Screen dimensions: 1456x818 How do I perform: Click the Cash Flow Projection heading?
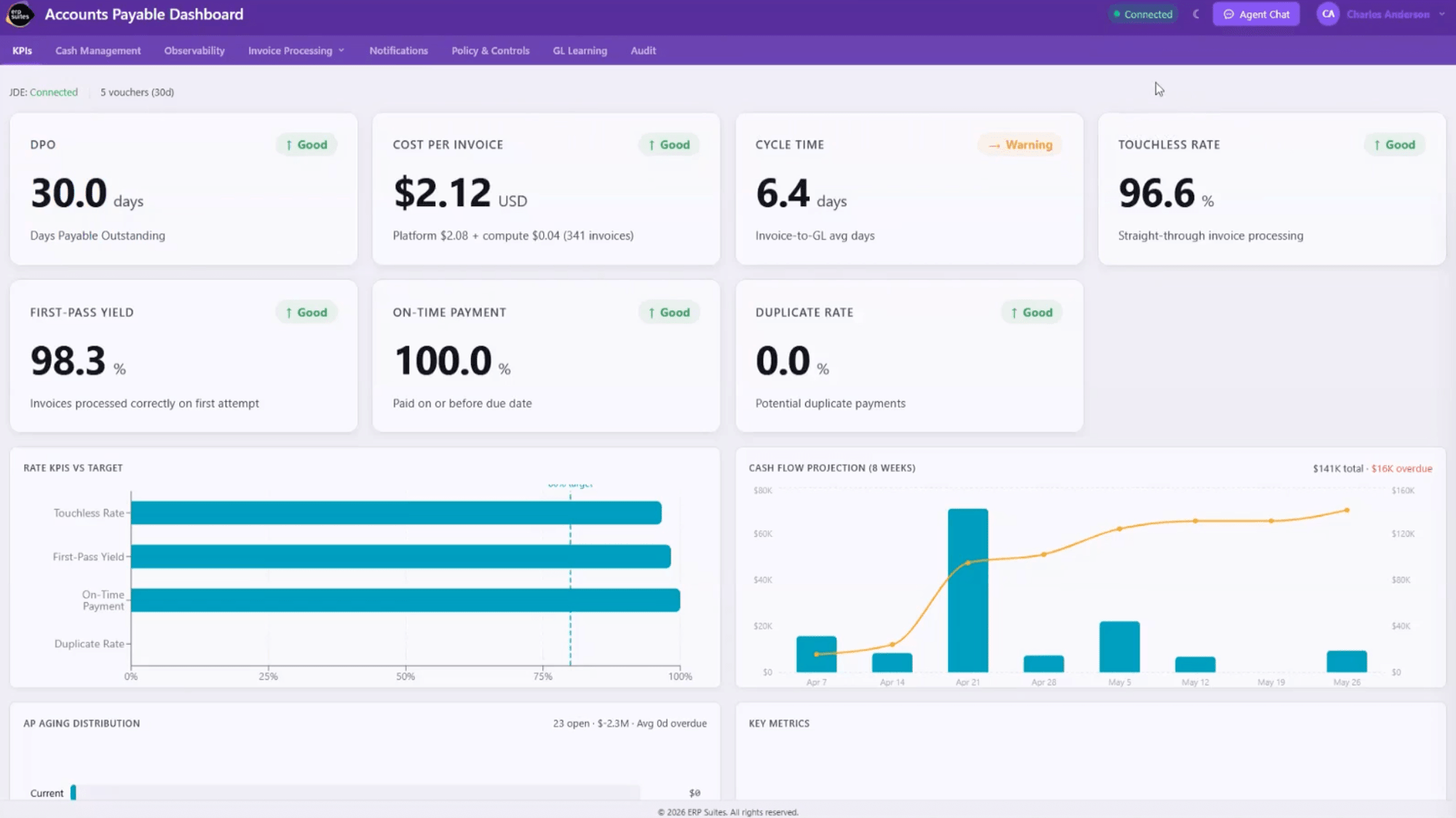point(832,468)
